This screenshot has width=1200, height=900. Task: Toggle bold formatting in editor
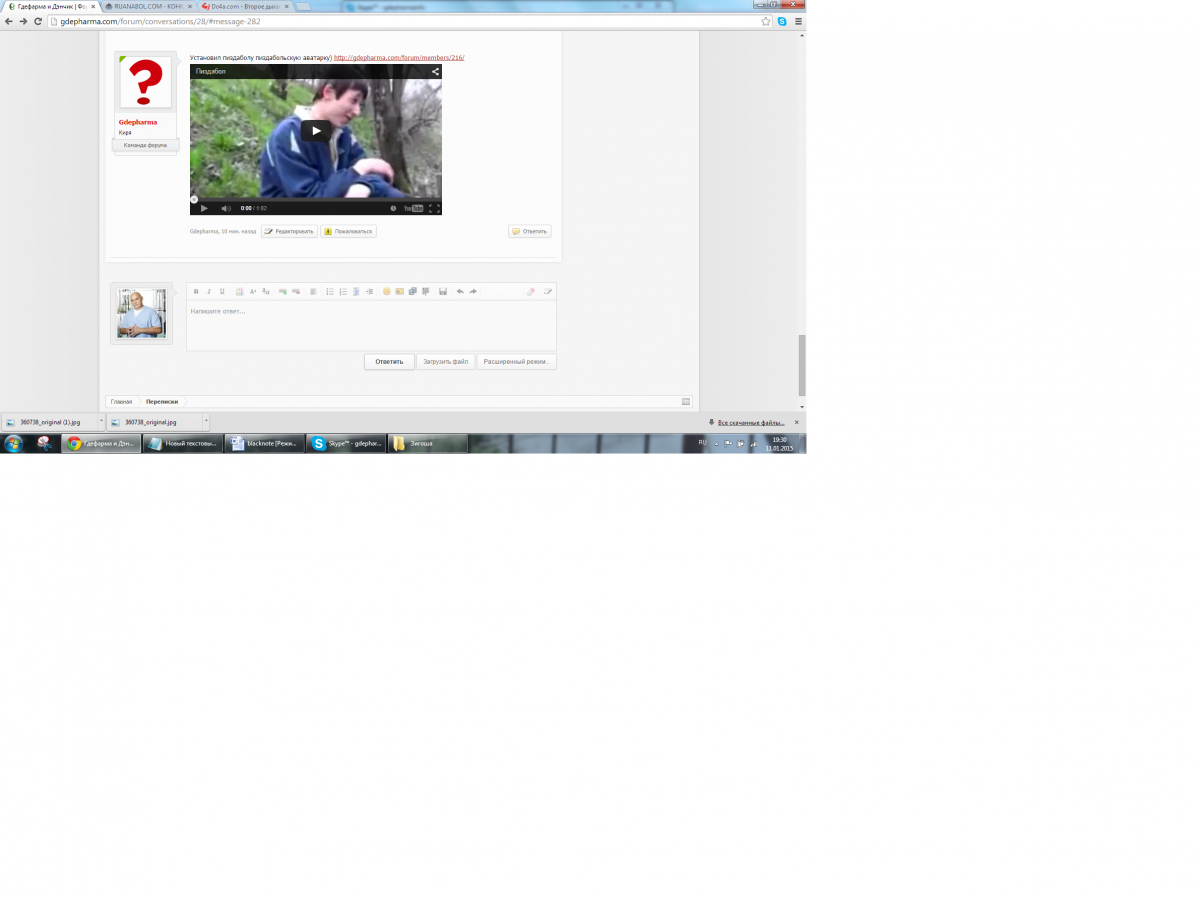point(196,292)
